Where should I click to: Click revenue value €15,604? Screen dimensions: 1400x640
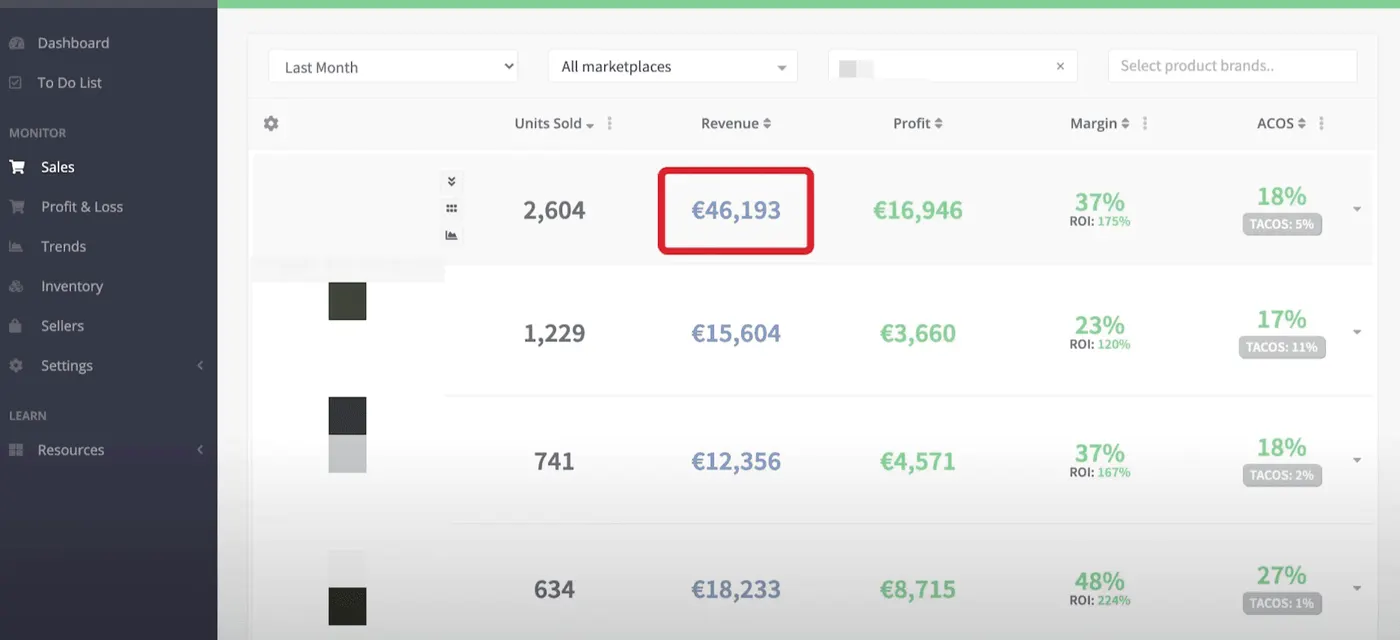(736, 334)
